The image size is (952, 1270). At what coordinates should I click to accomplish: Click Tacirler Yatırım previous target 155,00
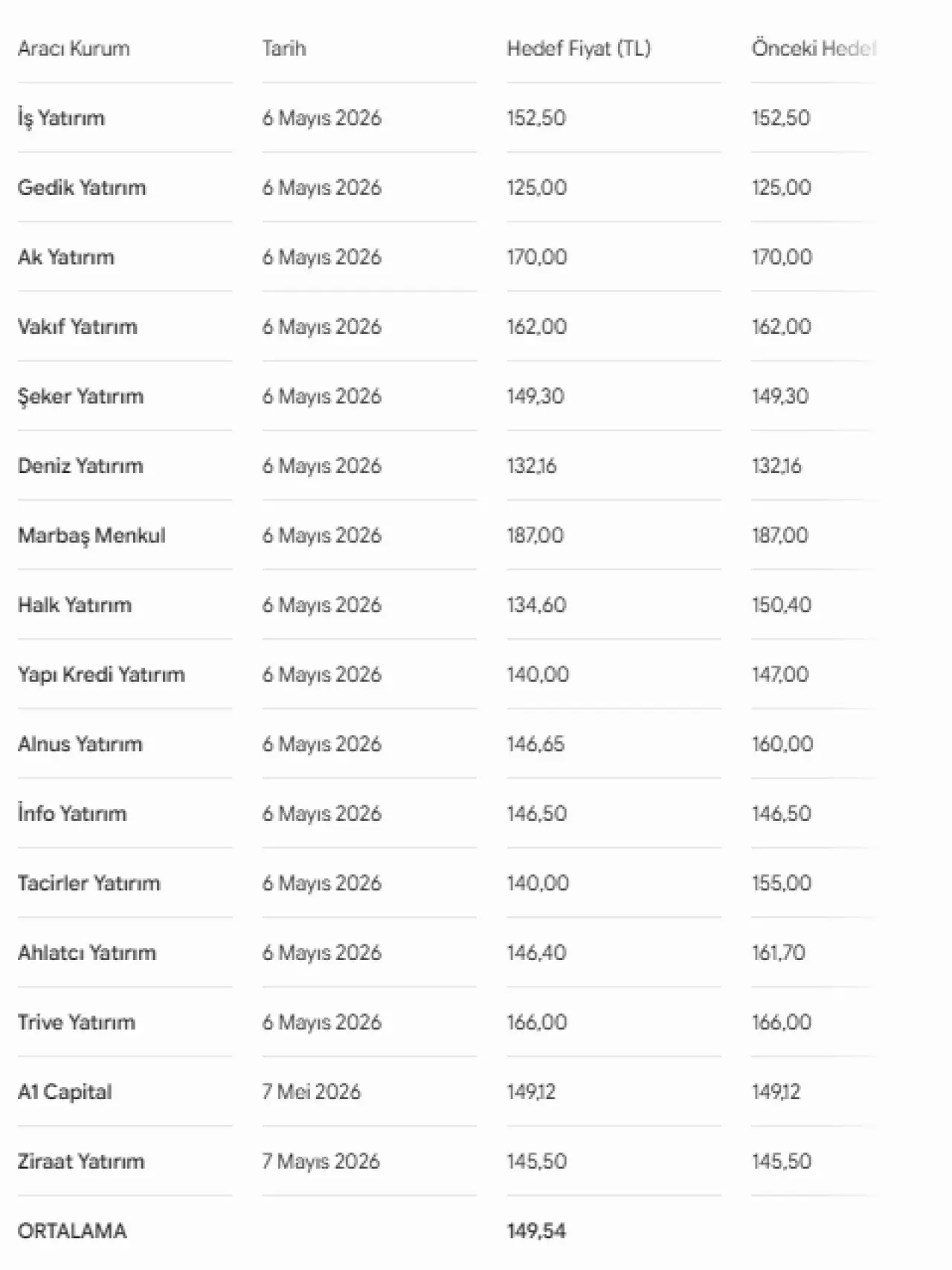(x=782, y=883)
